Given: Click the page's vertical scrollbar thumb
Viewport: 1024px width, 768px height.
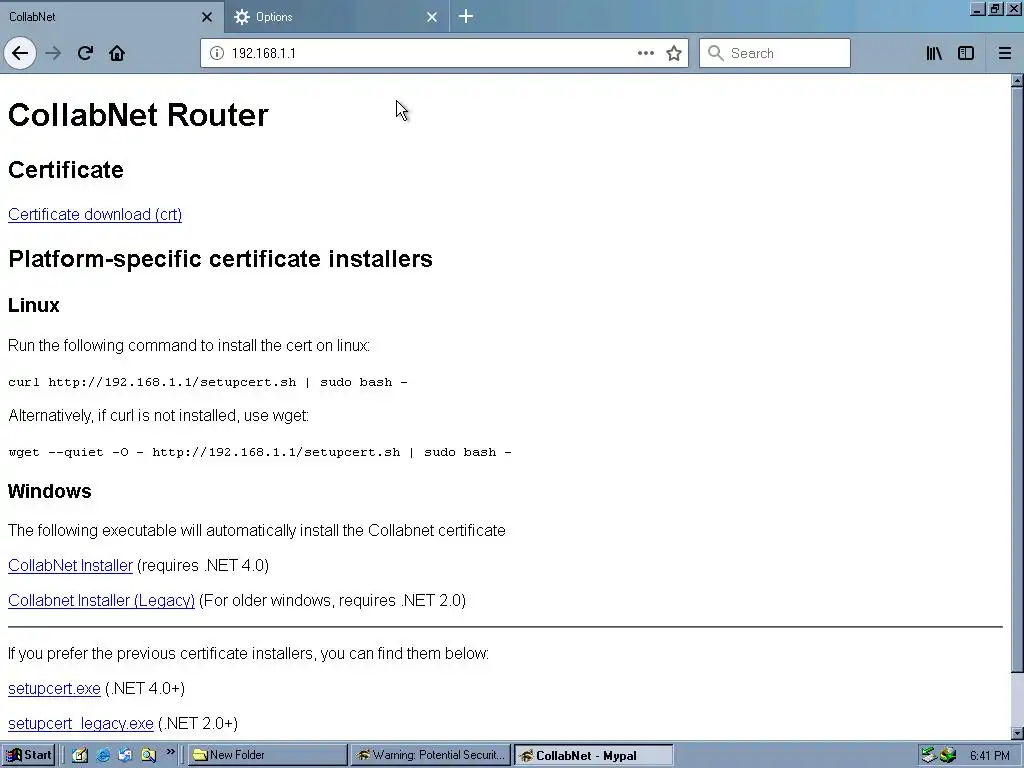Looking at the screenshot, I should pos(1017,379).
